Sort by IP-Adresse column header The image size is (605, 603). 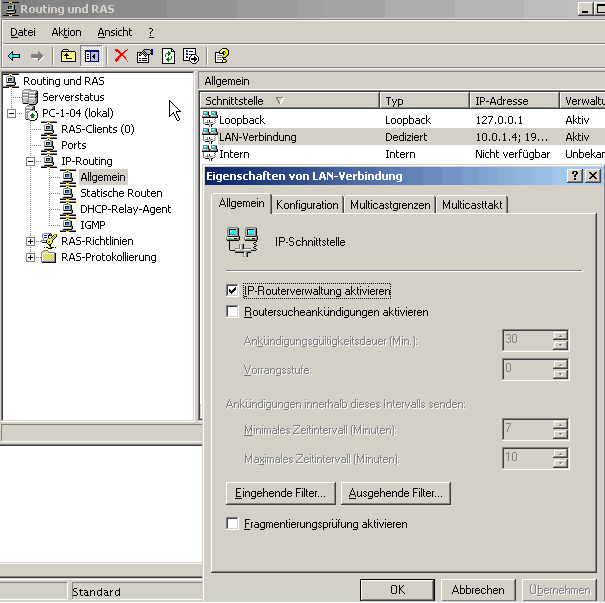pos(514,101)
